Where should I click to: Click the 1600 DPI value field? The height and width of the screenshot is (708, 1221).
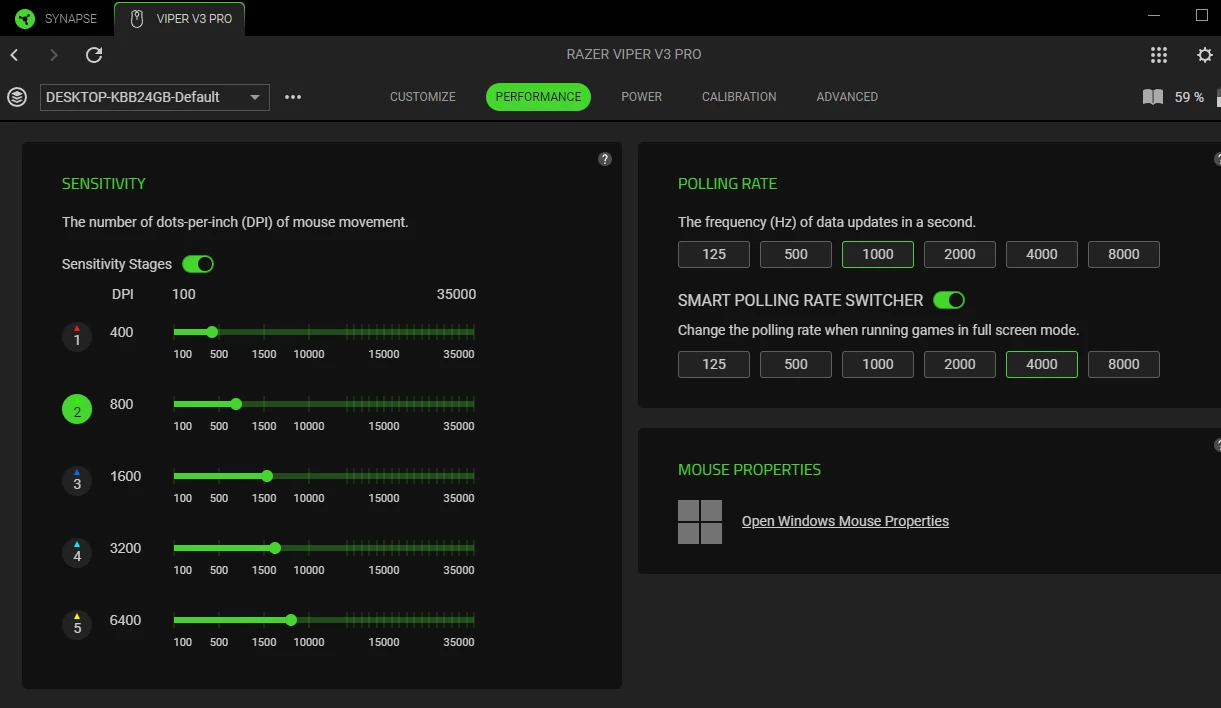(126, 476)
